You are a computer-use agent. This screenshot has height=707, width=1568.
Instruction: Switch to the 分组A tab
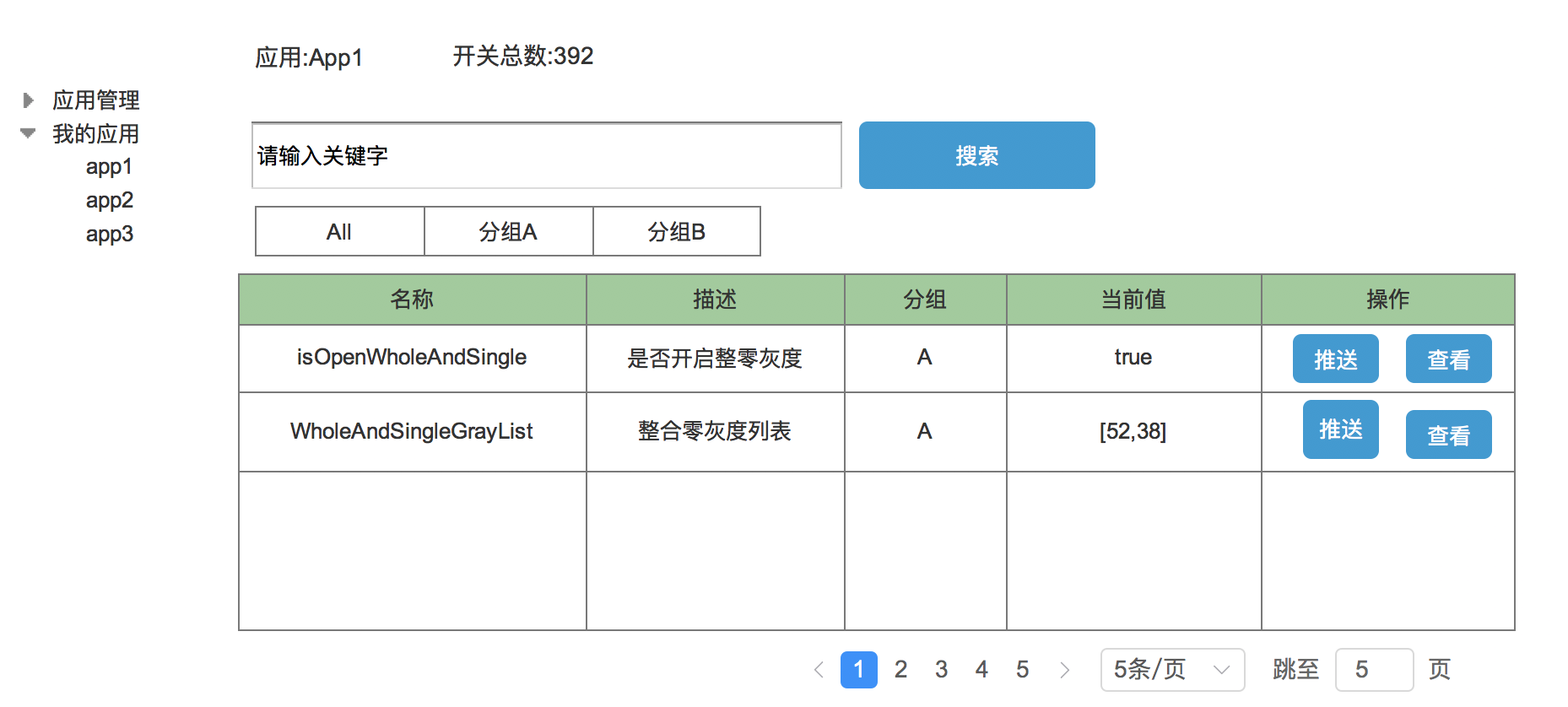coord(509,231)
